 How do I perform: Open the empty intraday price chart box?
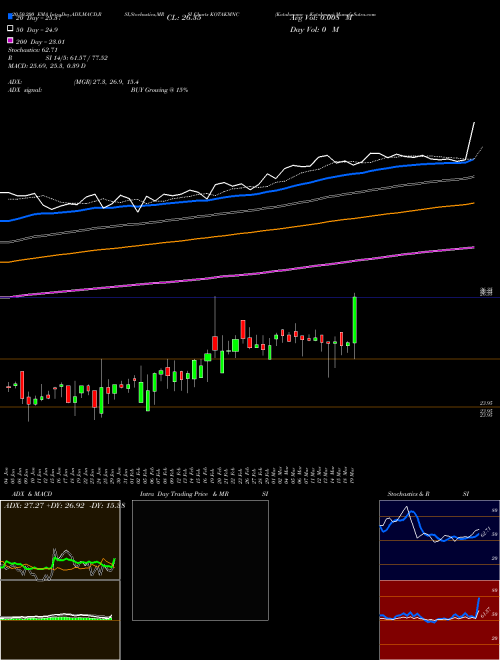pos(200,560)
